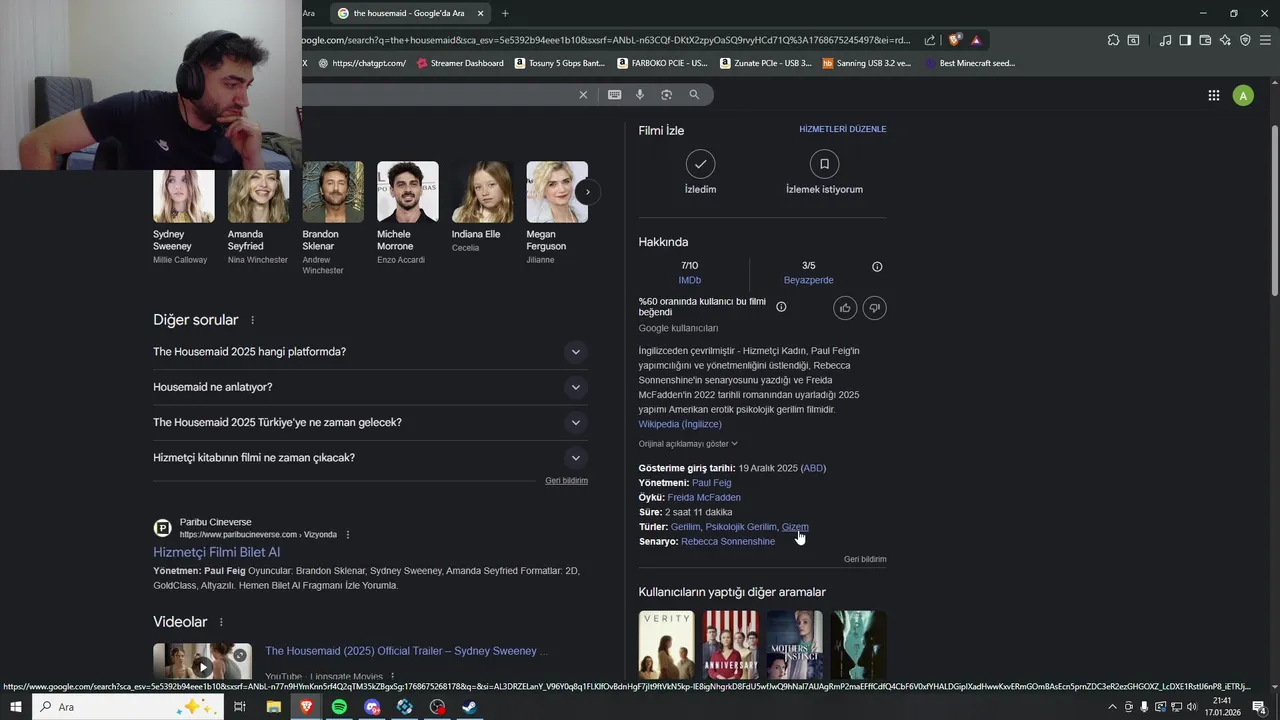The height and width of the screenshot is (720, 1280).
Task: Expand 'Housemaid ne anlatıyor?' question
Action: (370, 387)
